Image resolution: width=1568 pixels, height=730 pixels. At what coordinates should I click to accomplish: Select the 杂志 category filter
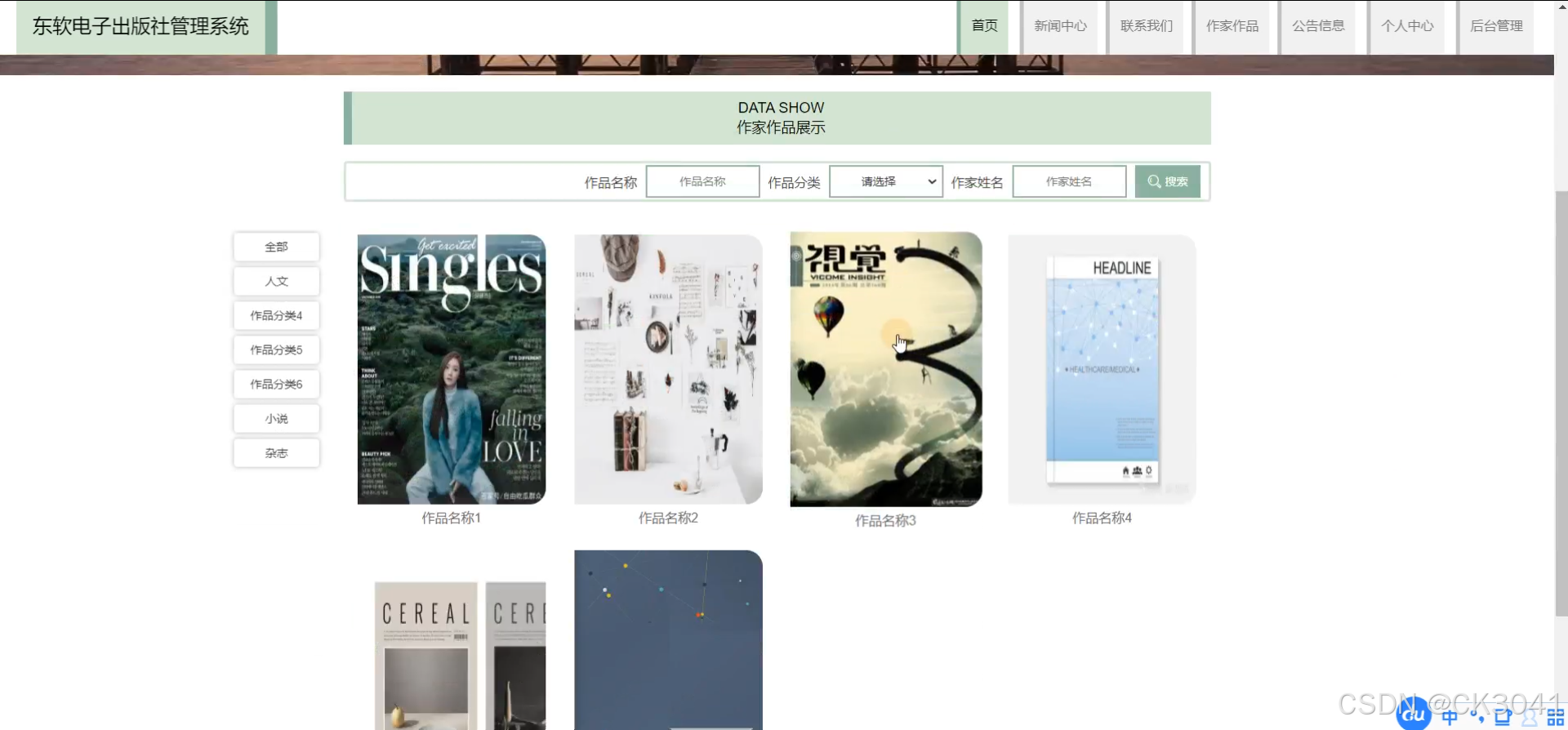coord(276,452)
